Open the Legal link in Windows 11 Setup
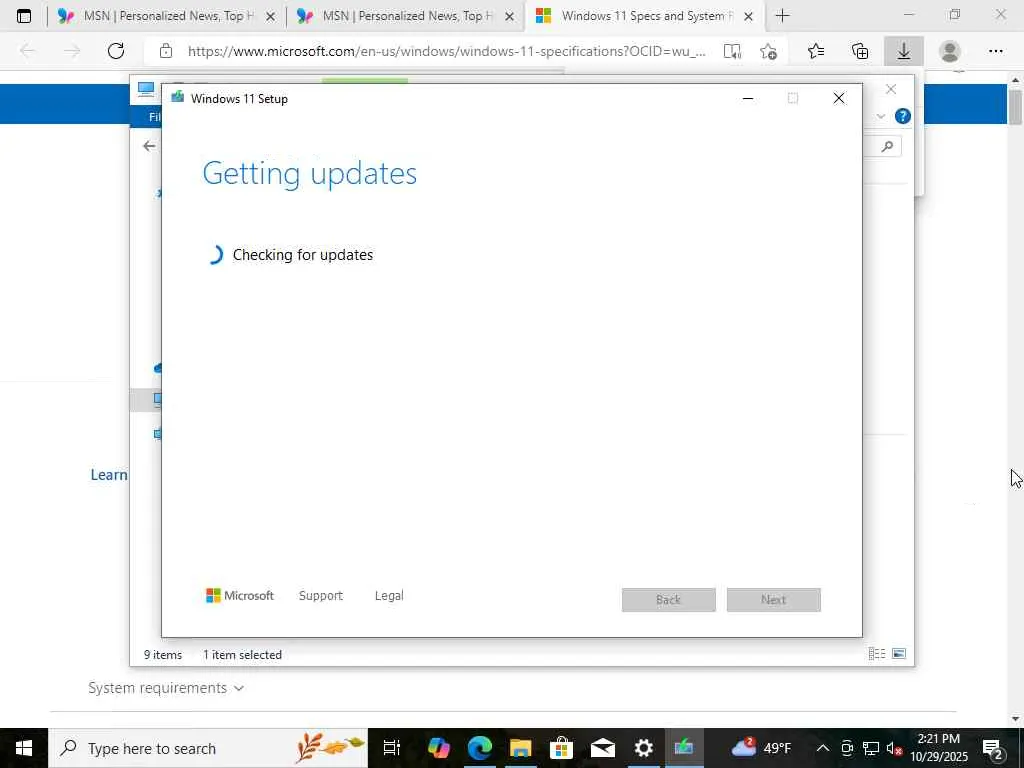 click(x=389, y=596)
